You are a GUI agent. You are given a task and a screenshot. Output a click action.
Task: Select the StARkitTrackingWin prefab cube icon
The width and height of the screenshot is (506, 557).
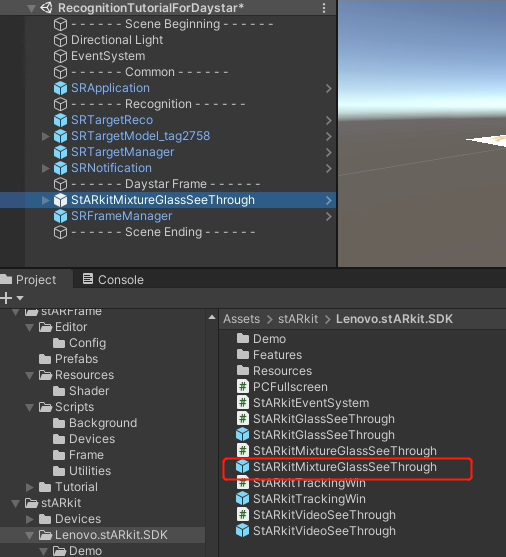(x=243, y=498)
